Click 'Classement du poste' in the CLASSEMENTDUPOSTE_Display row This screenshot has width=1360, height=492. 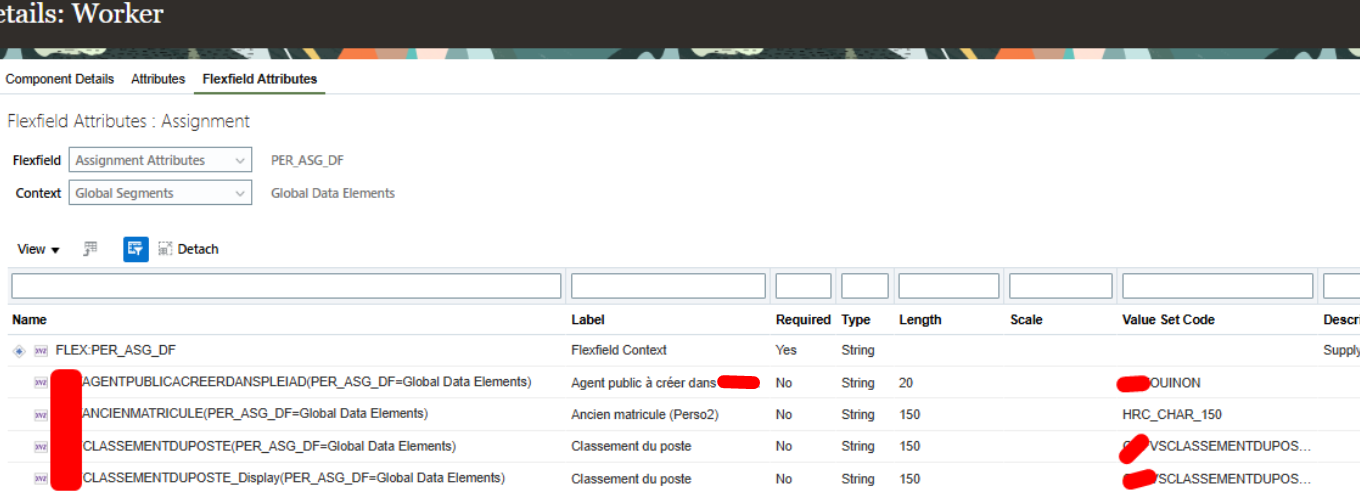point(631,479)
